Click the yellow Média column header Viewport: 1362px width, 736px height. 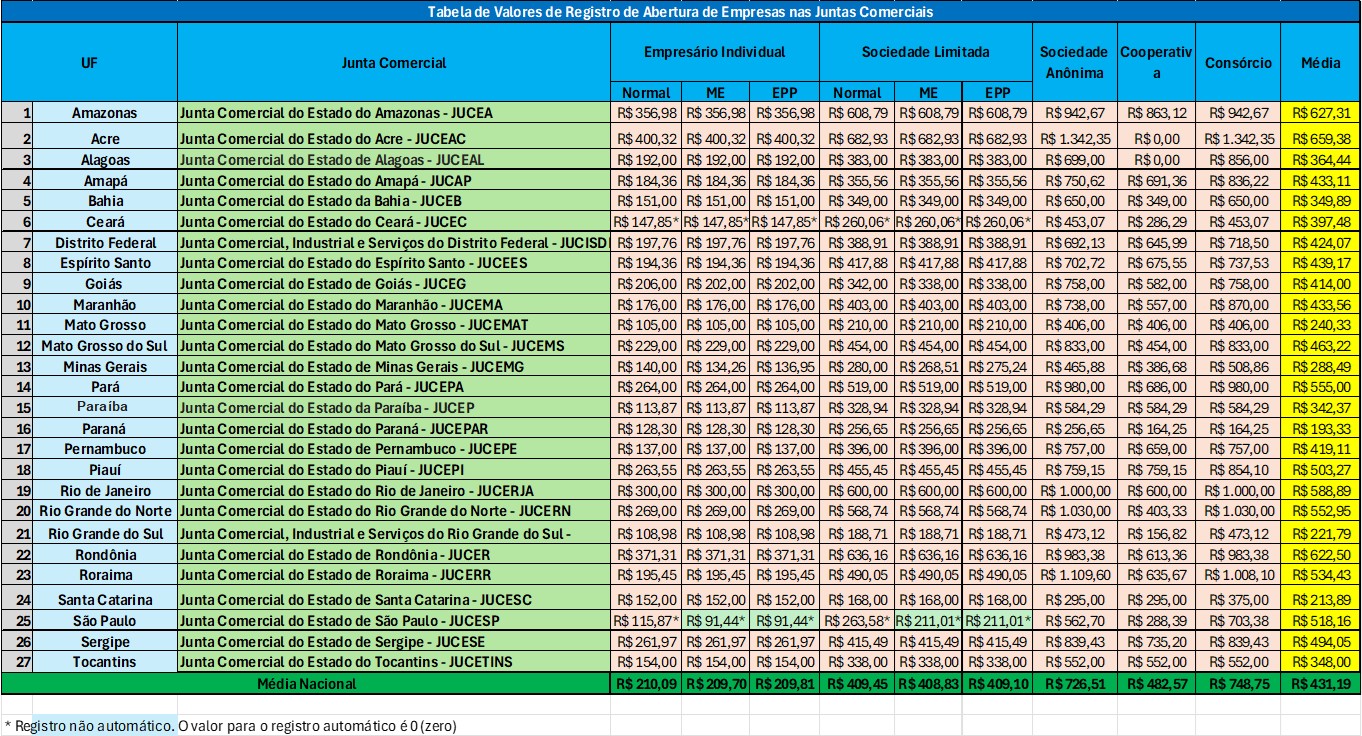pos(1320,62)
